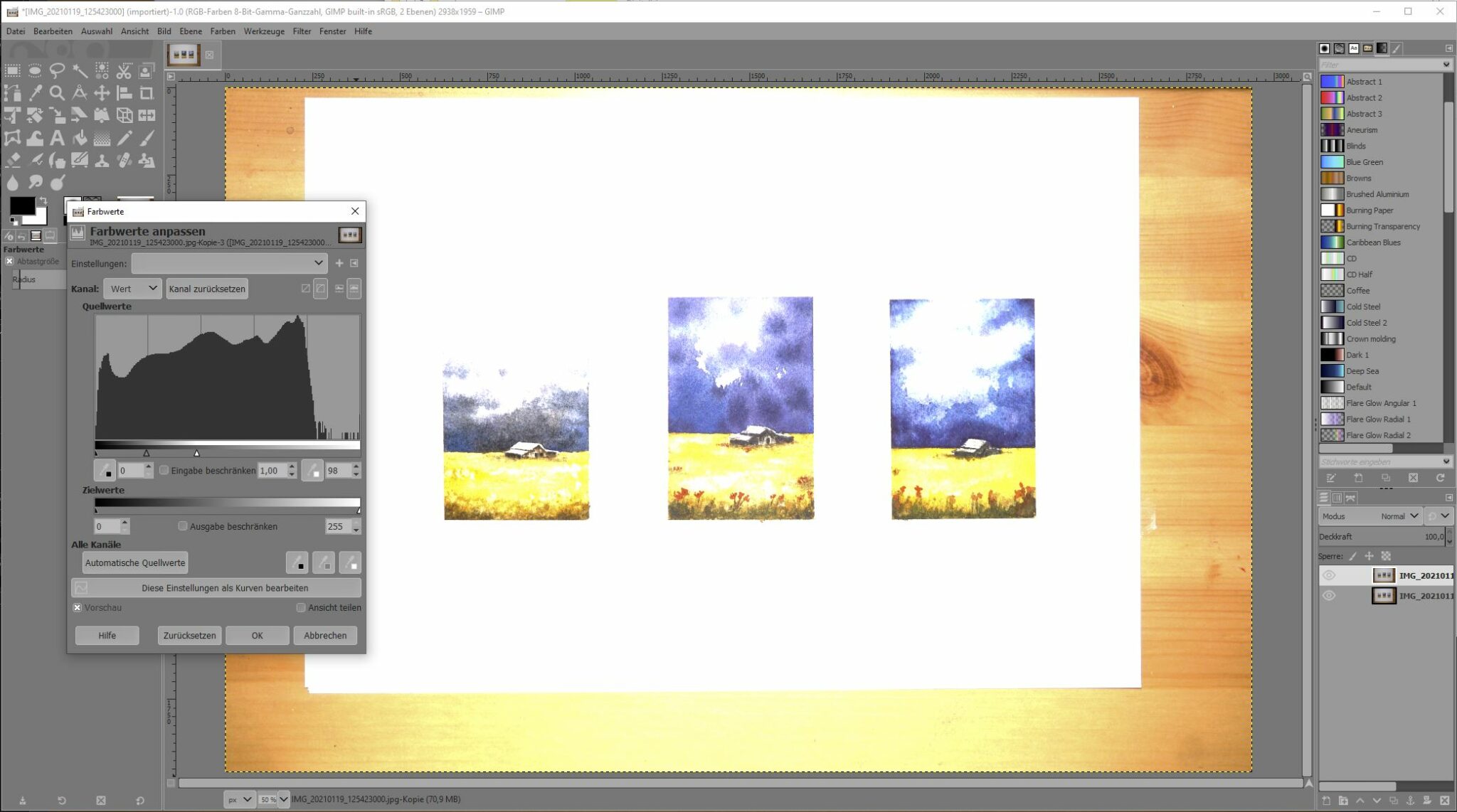
Task: Select the 3D Transform cube tool
Action: tap(124, 115)
